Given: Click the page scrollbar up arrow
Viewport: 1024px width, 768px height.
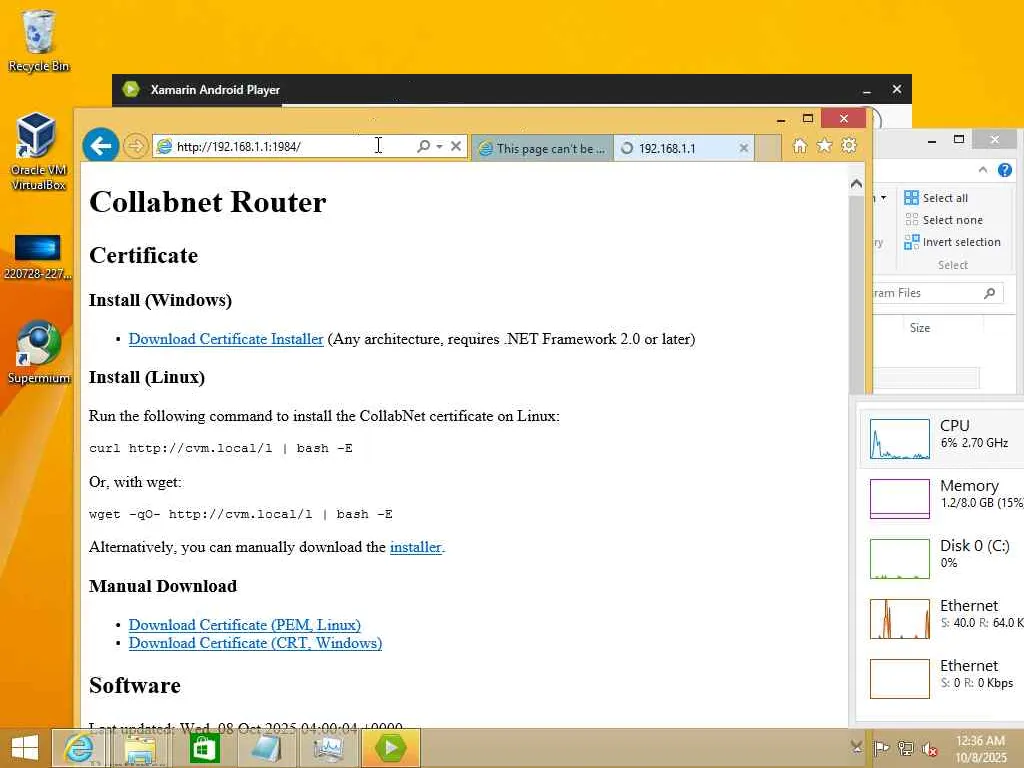Looking at the screenshot, I should tap(856, 184).
